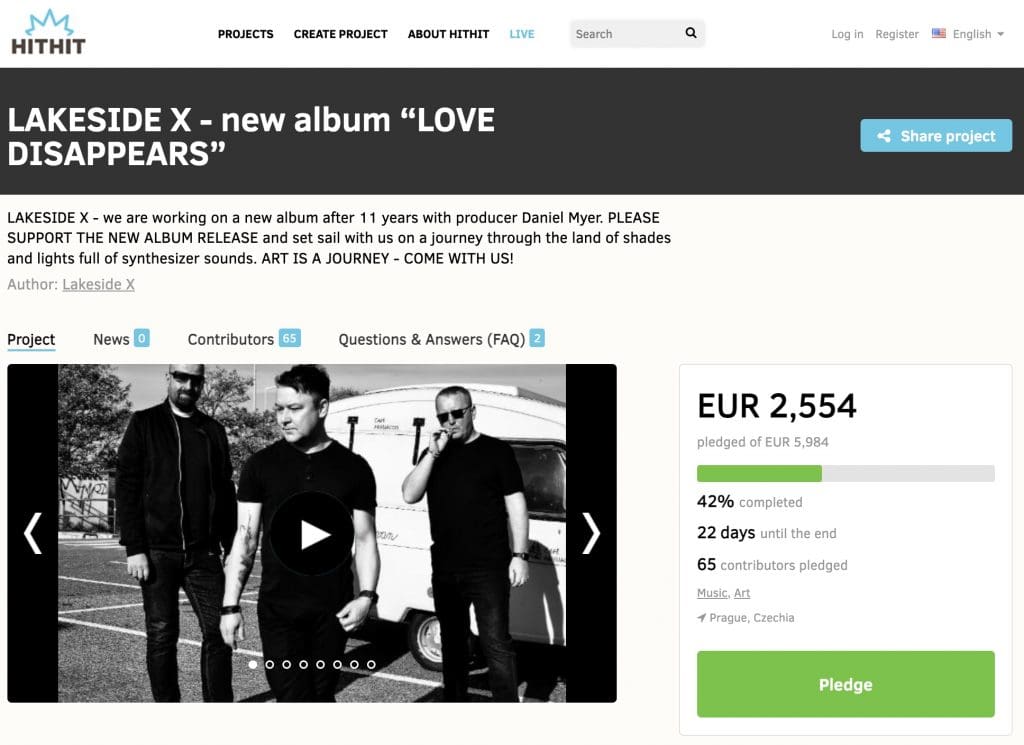Play the Lakeside X video
1024x745 pixels.
click(x=312, y=534)
